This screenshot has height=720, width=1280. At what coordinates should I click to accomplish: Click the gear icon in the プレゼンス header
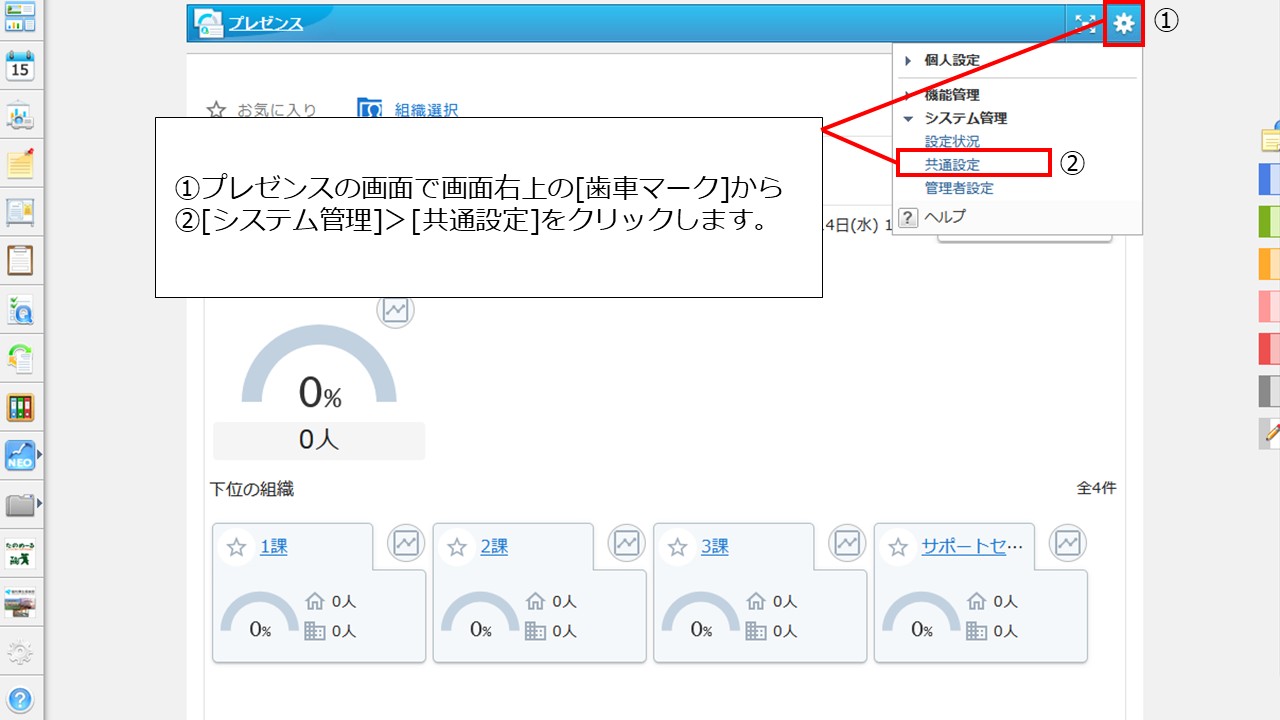coord(1124,23)
